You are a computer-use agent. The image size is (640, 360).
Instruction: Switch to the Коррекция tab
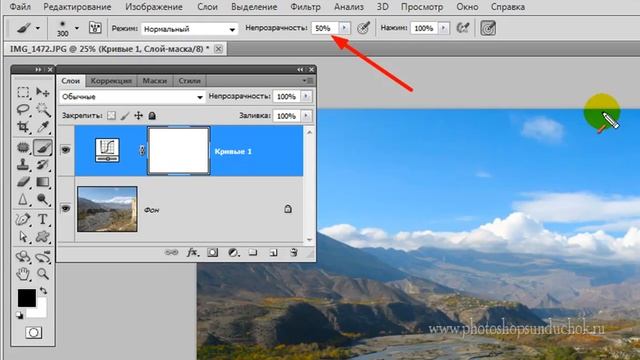click(111, 81)
